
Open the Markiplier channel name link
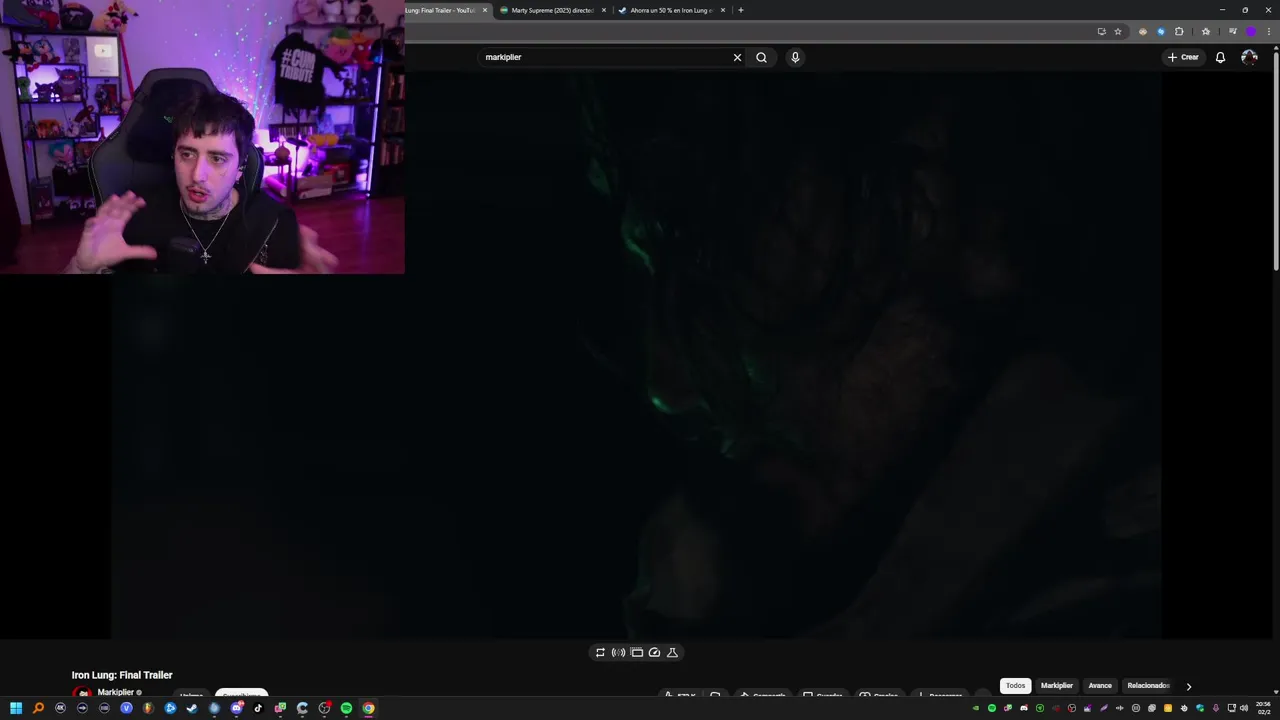116,692
